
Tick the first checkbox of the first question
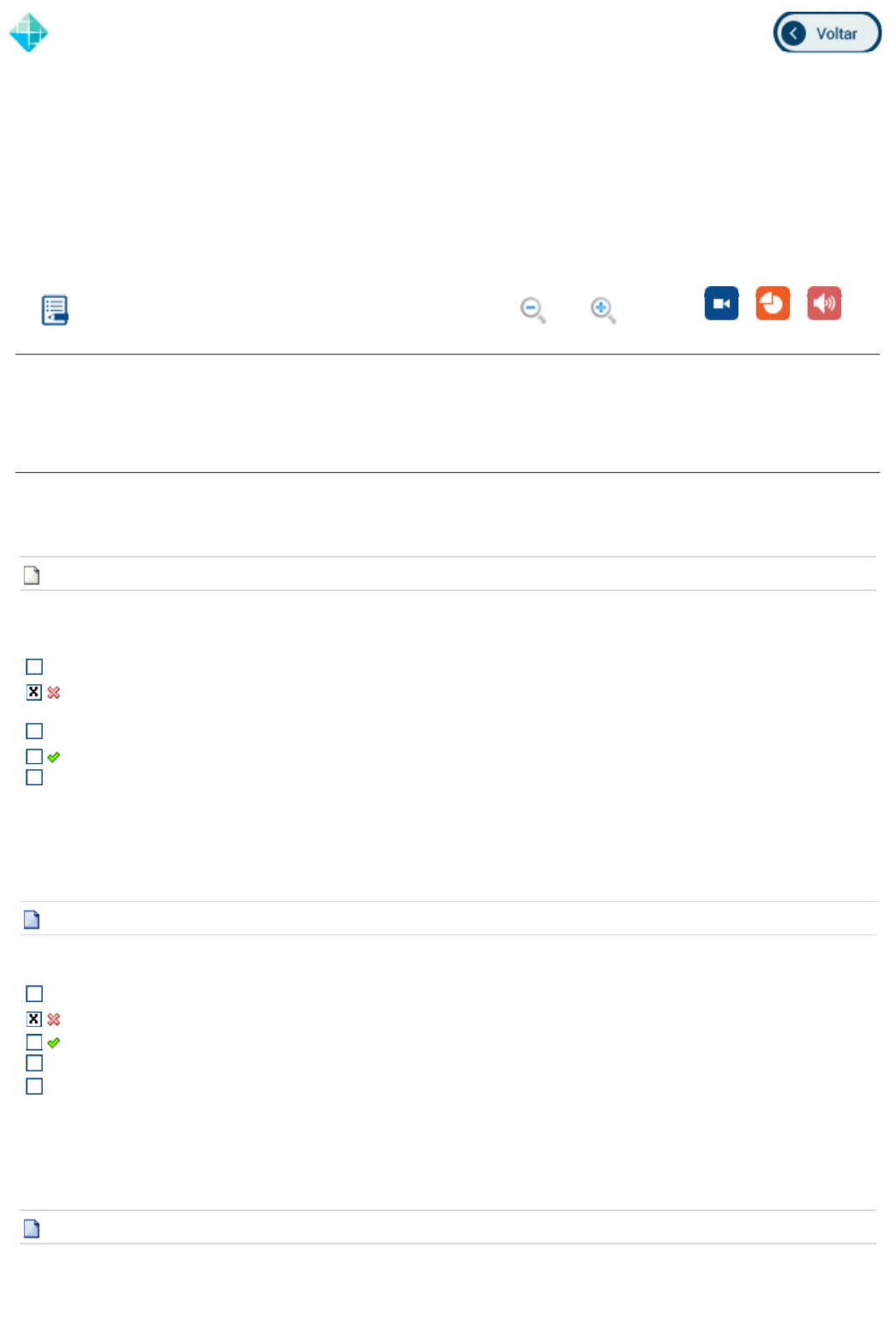[x=34, y=667]
